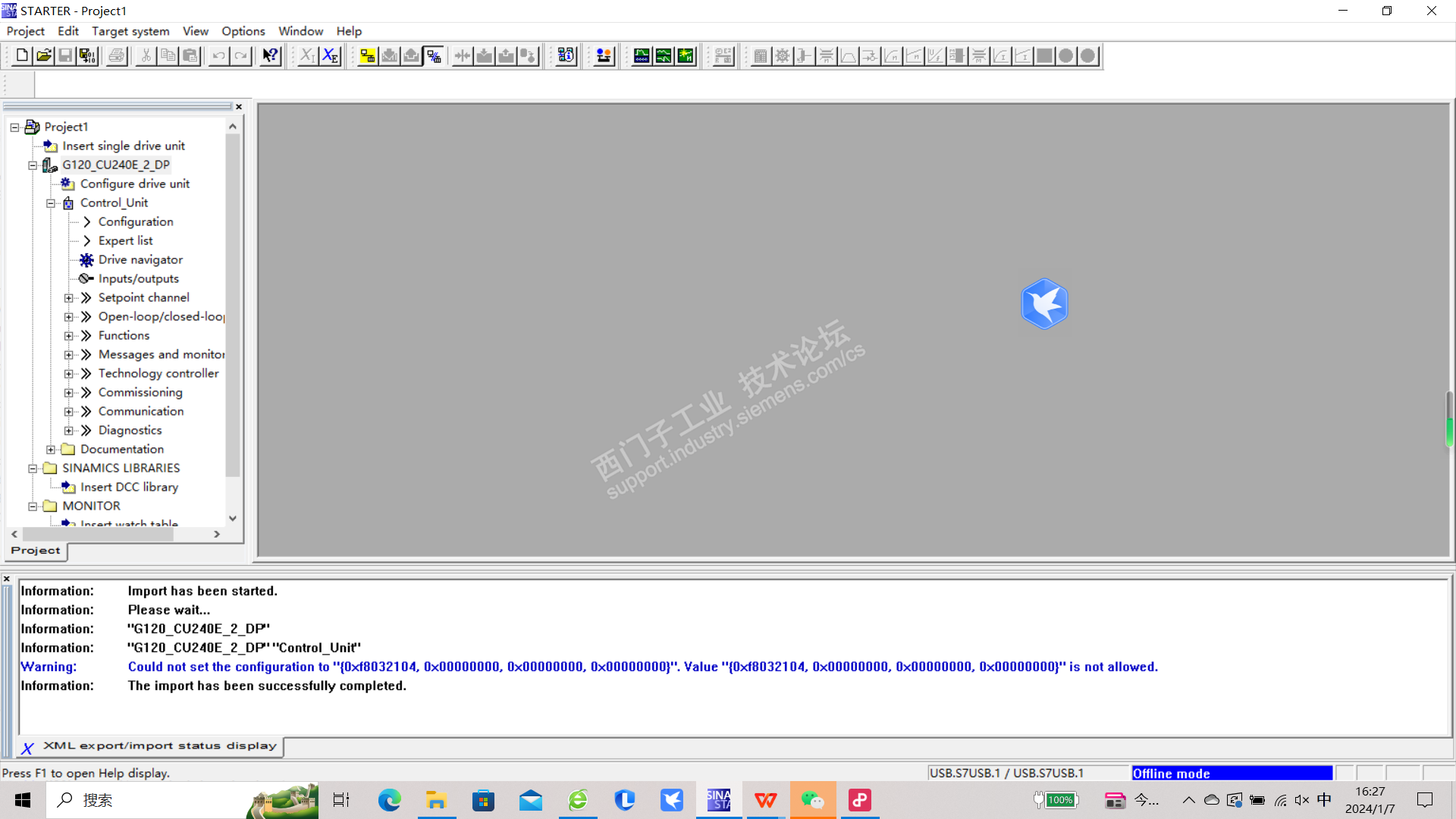Expand the Diagnostics tree node
1456x819 pixels.
(69, 431)
